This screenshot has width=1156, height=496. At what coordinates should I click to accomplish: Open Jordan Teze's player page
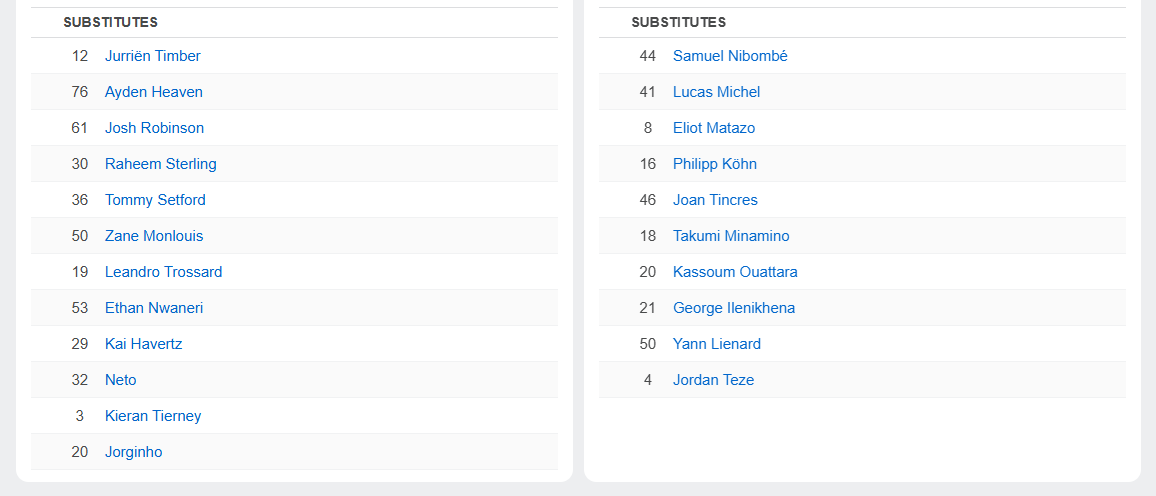tap(713, 380)
